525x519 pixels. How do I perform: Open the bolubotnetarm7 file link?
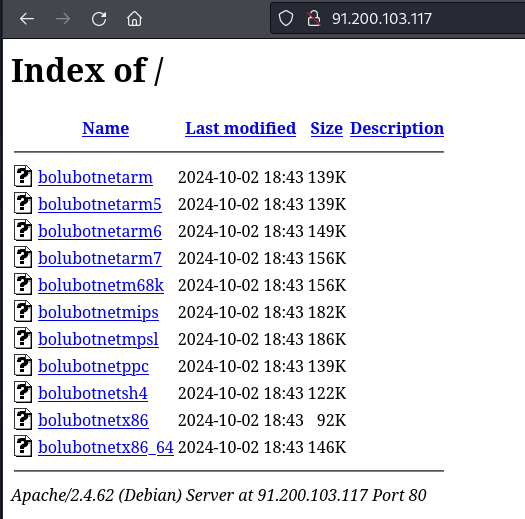click(x=100, y=258)
